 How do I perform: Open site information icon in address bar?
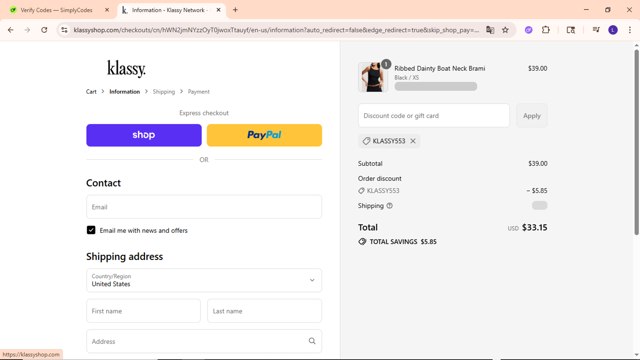click(x=64, y=30)
